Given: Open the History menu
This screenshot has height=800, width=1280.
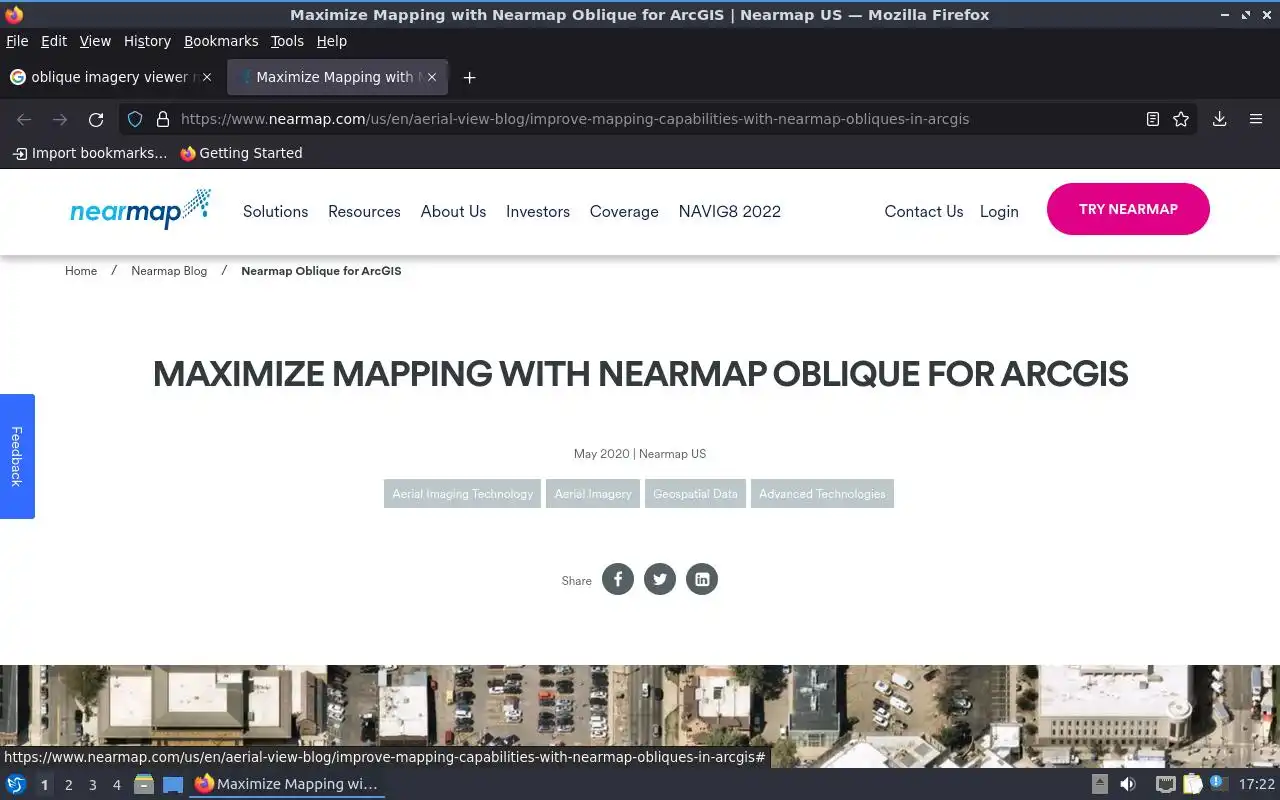Looking at the screenshot, I should point(147,41).
